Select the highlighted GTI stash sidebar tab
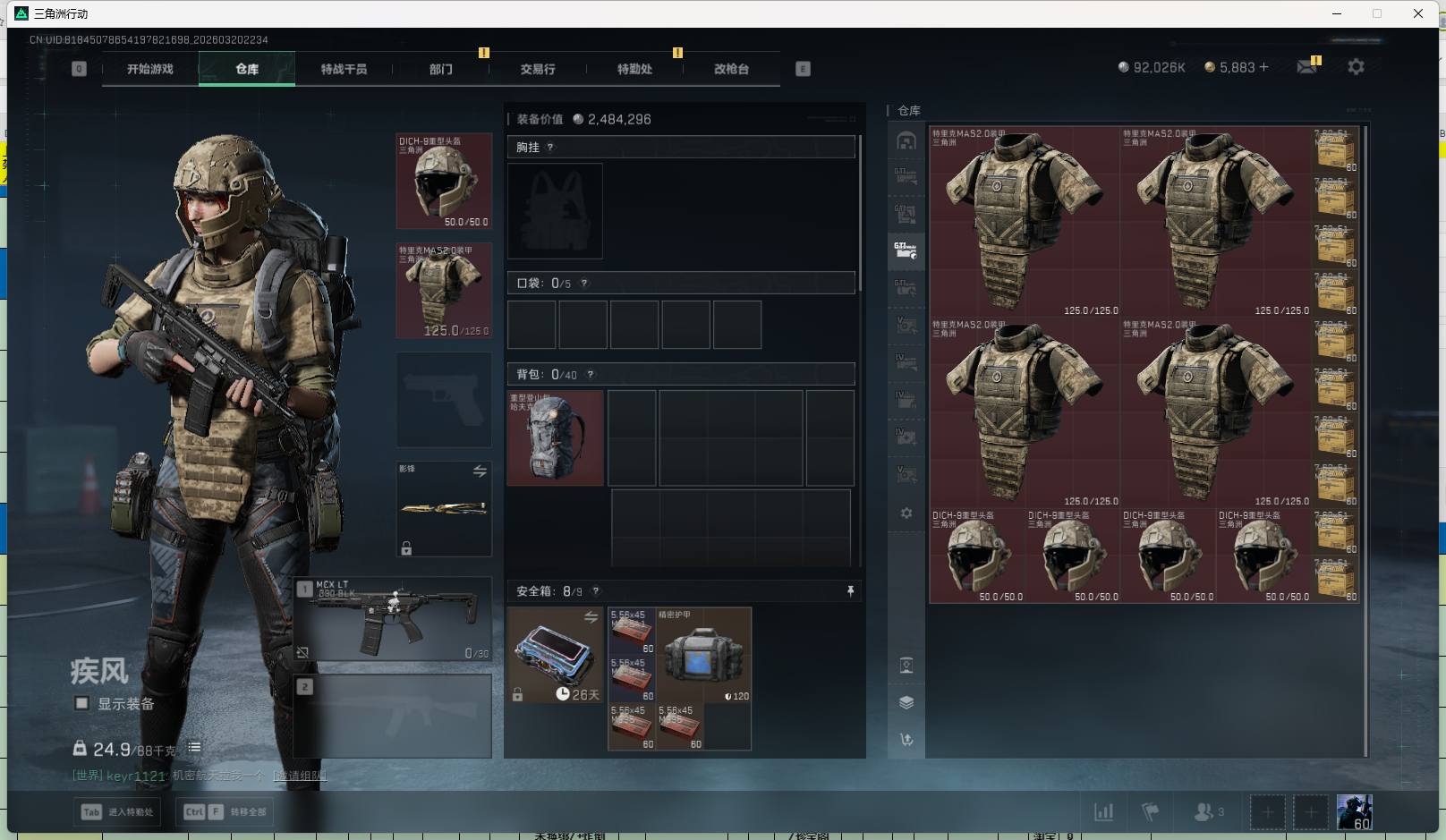The height and width of the screenshot is (840, 1446). (906, 250)
